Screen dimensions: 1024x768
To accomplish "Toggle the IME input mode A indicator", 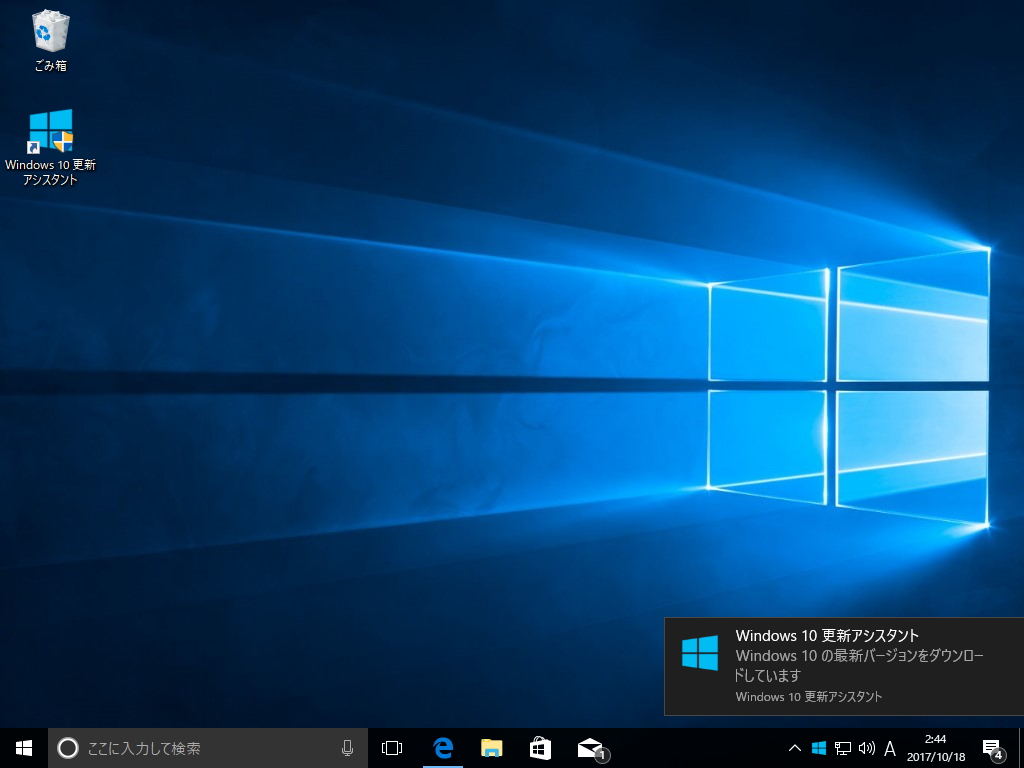I will pyautogui.click(x=889, y=748).
